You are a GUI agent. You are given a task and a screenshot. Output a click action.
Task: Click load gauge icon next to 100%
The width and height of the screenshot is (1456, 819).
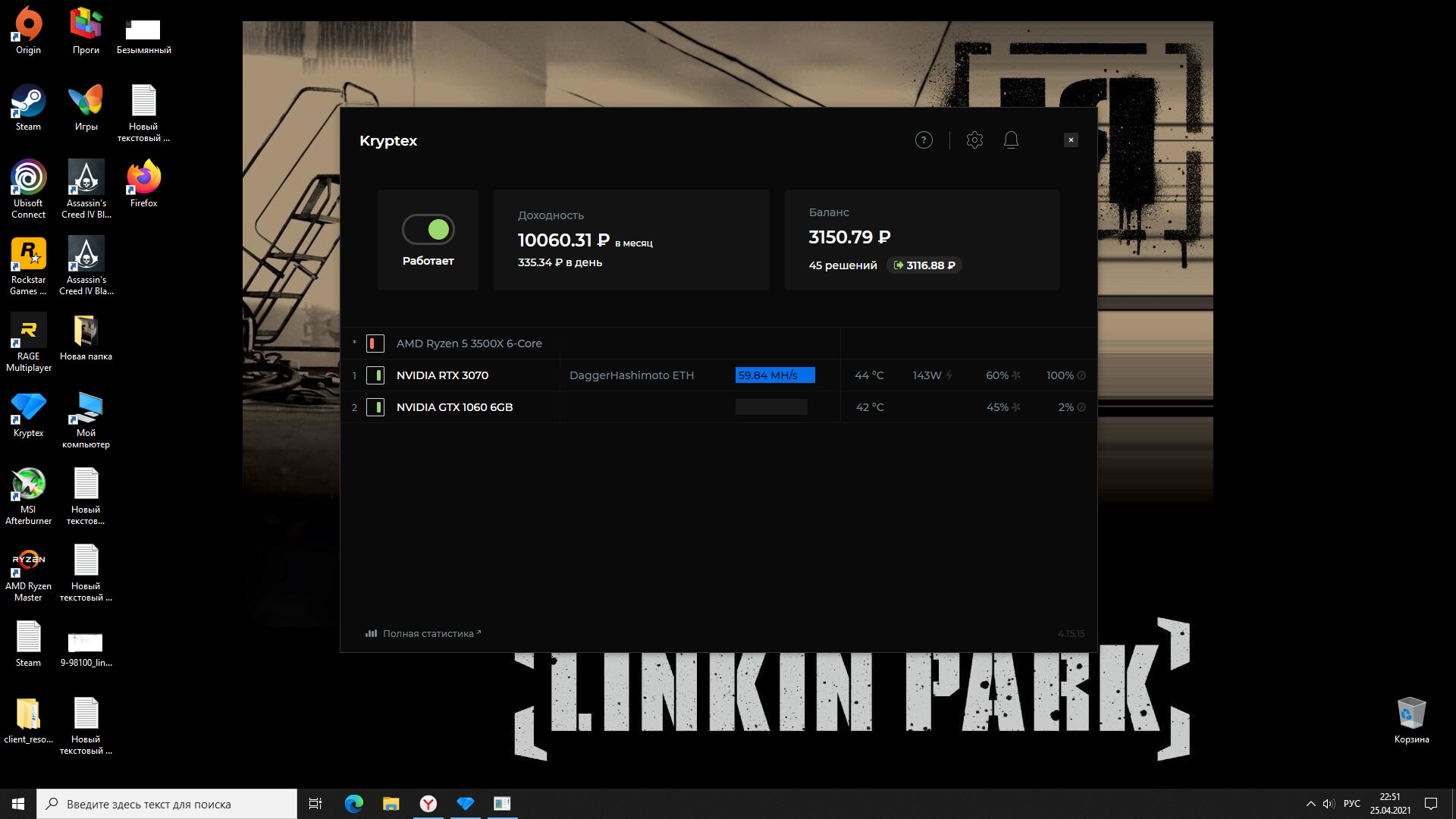(1081, 376)
